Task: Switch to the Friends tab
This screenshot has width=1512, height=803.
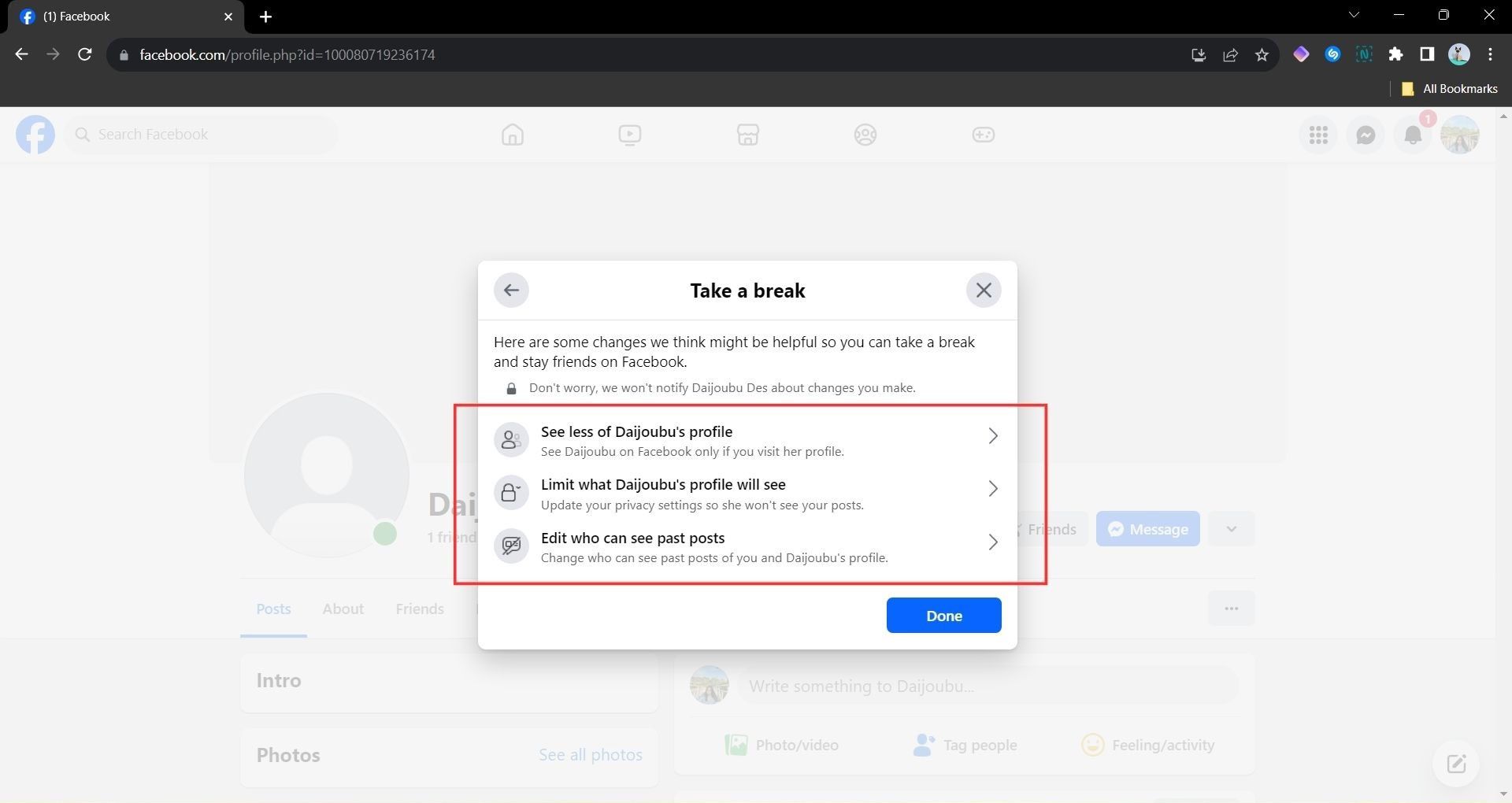Action: [x=420, y=609]
